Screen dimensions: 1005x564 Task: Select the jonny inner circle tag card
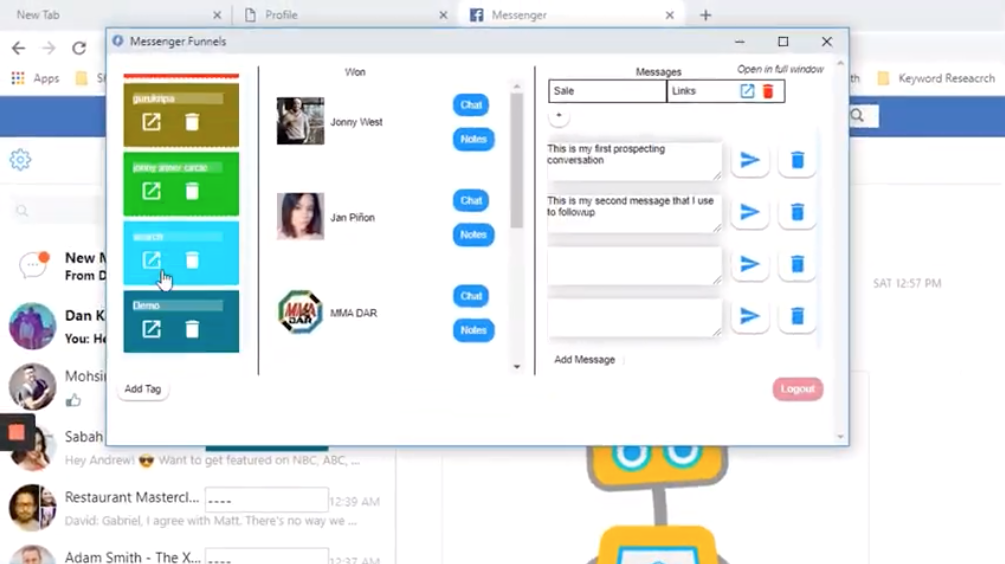click(181, 183)
